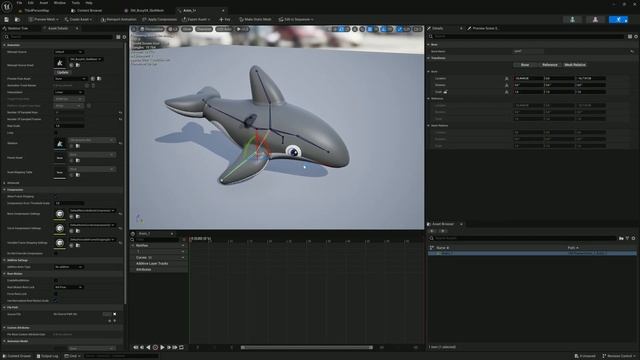This screenshot has width=640, height=360.
Task: Open the viewport Character menu
Action: coord(204,29)
